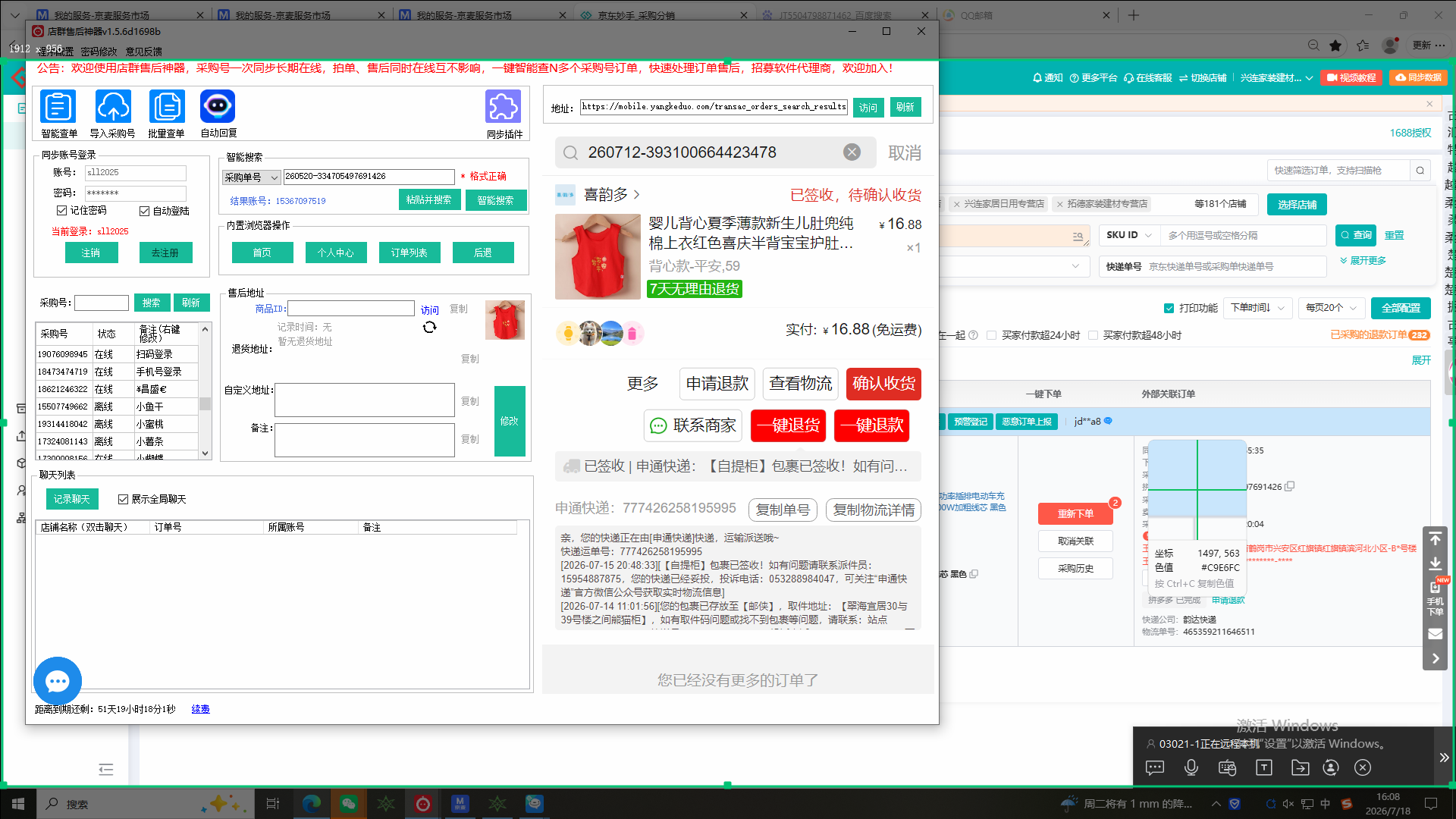Click the red baby vest product thumbnail
1456x819 pixels.
(x=598, y=256)
